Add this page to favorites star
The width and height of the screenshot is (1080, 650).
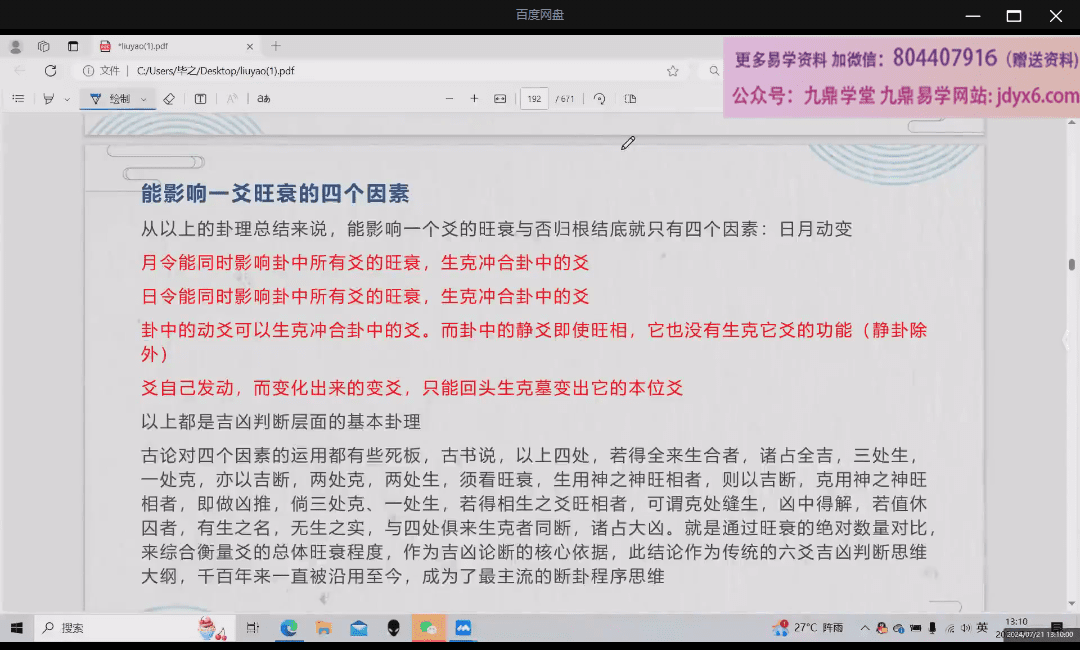[673, 71]
